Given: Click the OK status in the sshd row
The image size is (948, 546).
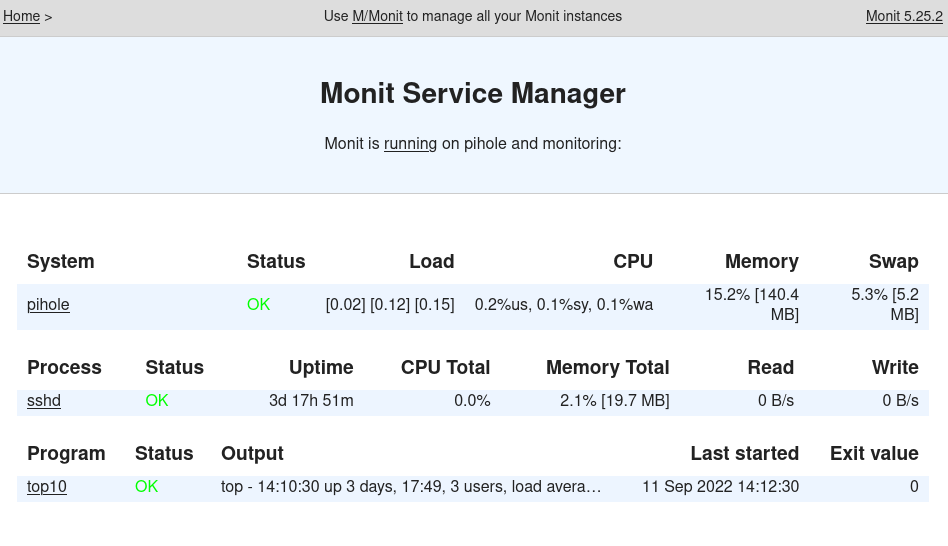Looking at the screenshot, I should click(157, 401).
